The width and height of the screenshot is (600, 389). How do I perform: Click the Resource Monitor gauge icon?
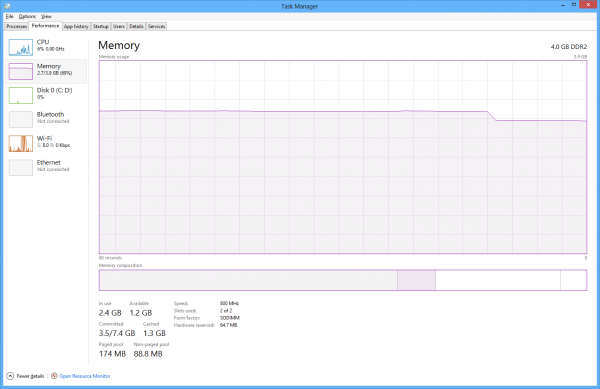tap(54, 376)
